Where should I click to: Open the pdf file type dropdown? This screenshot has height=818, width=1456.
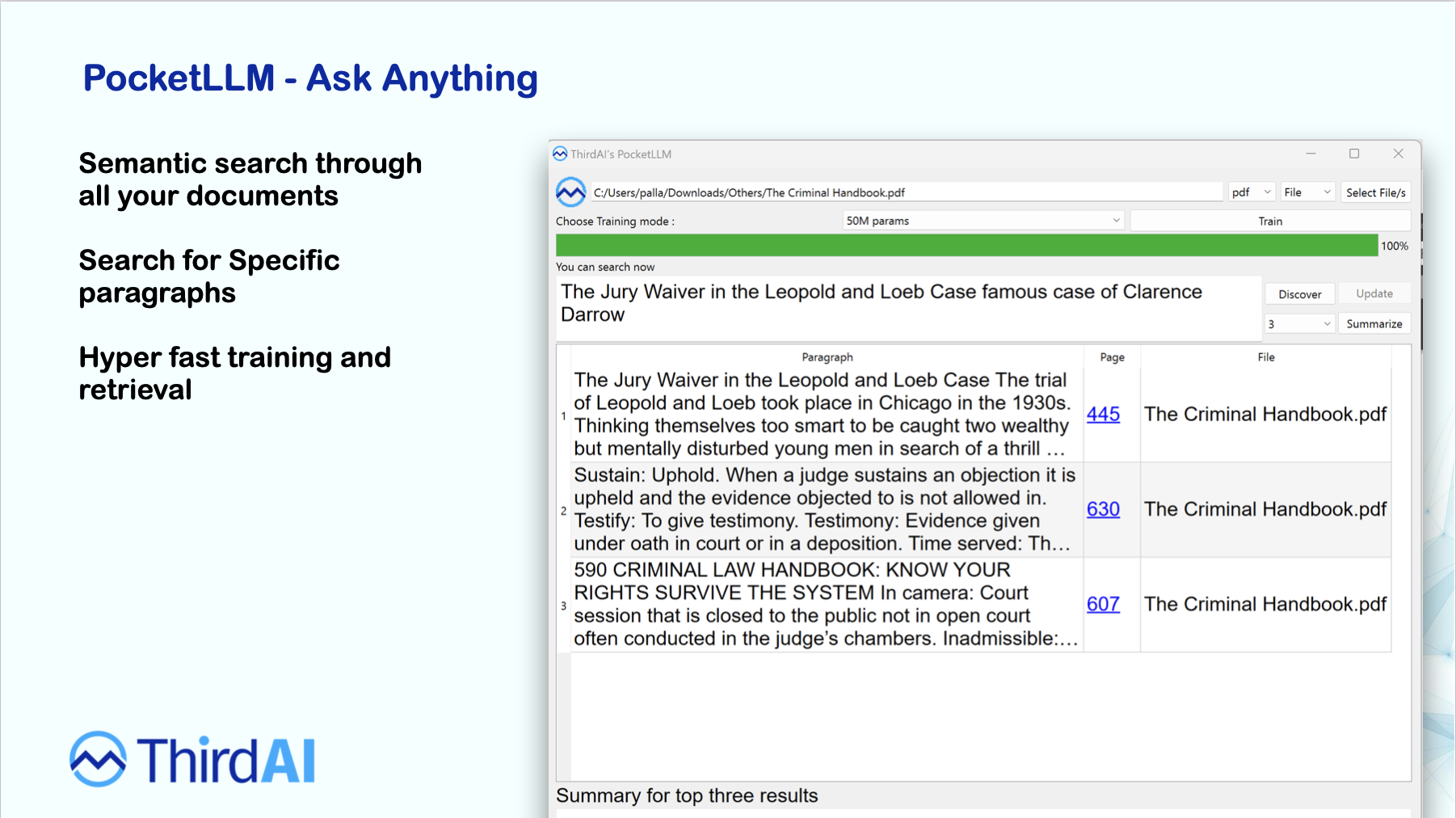pos(1252,192)
